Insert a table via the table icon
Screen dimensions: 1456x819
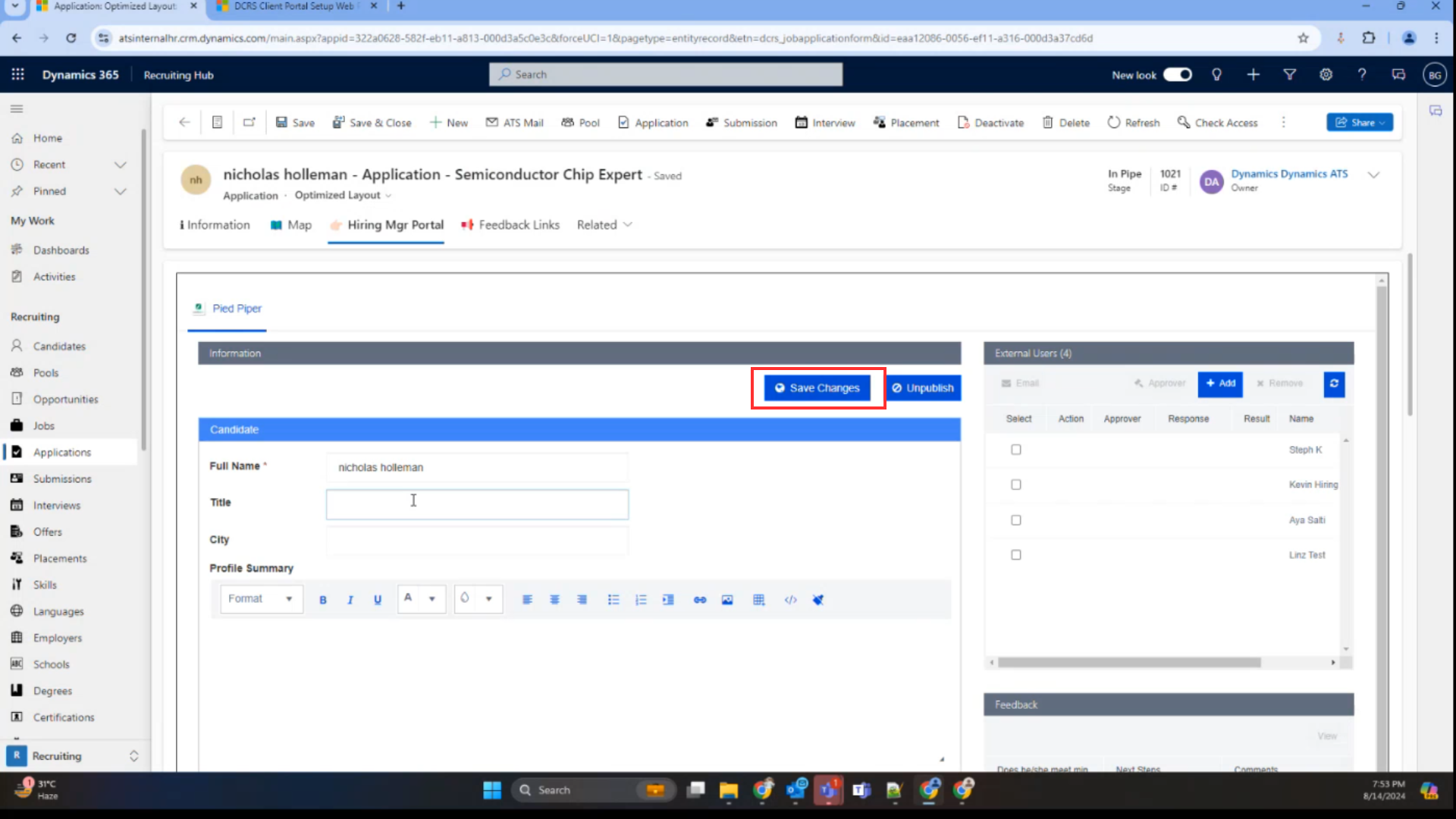[x=759, y=600]
